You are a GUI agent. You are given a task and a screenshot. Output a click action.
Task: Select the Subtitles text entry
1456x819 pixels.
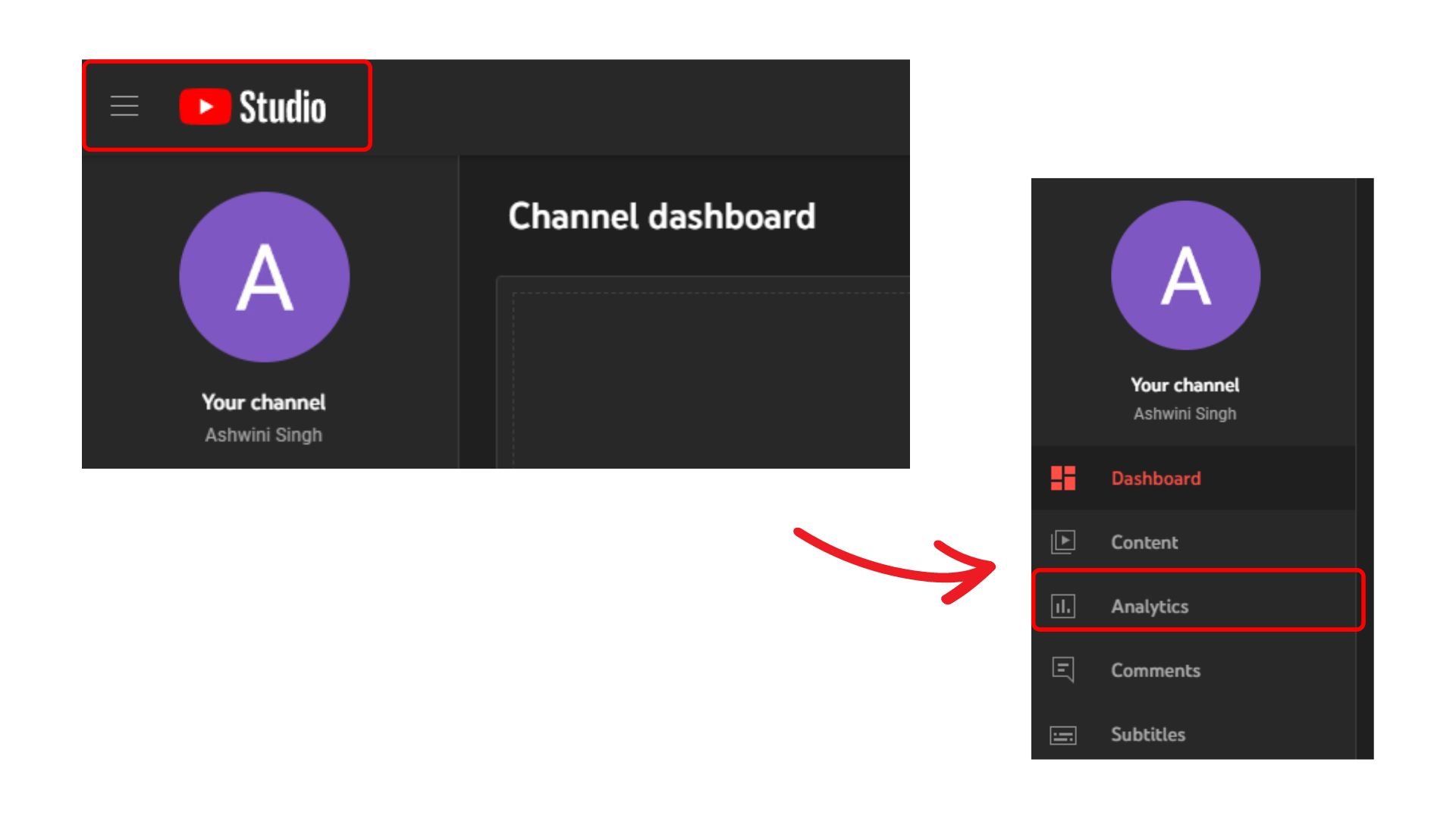pyautogui.click(x=1147, y=733)
